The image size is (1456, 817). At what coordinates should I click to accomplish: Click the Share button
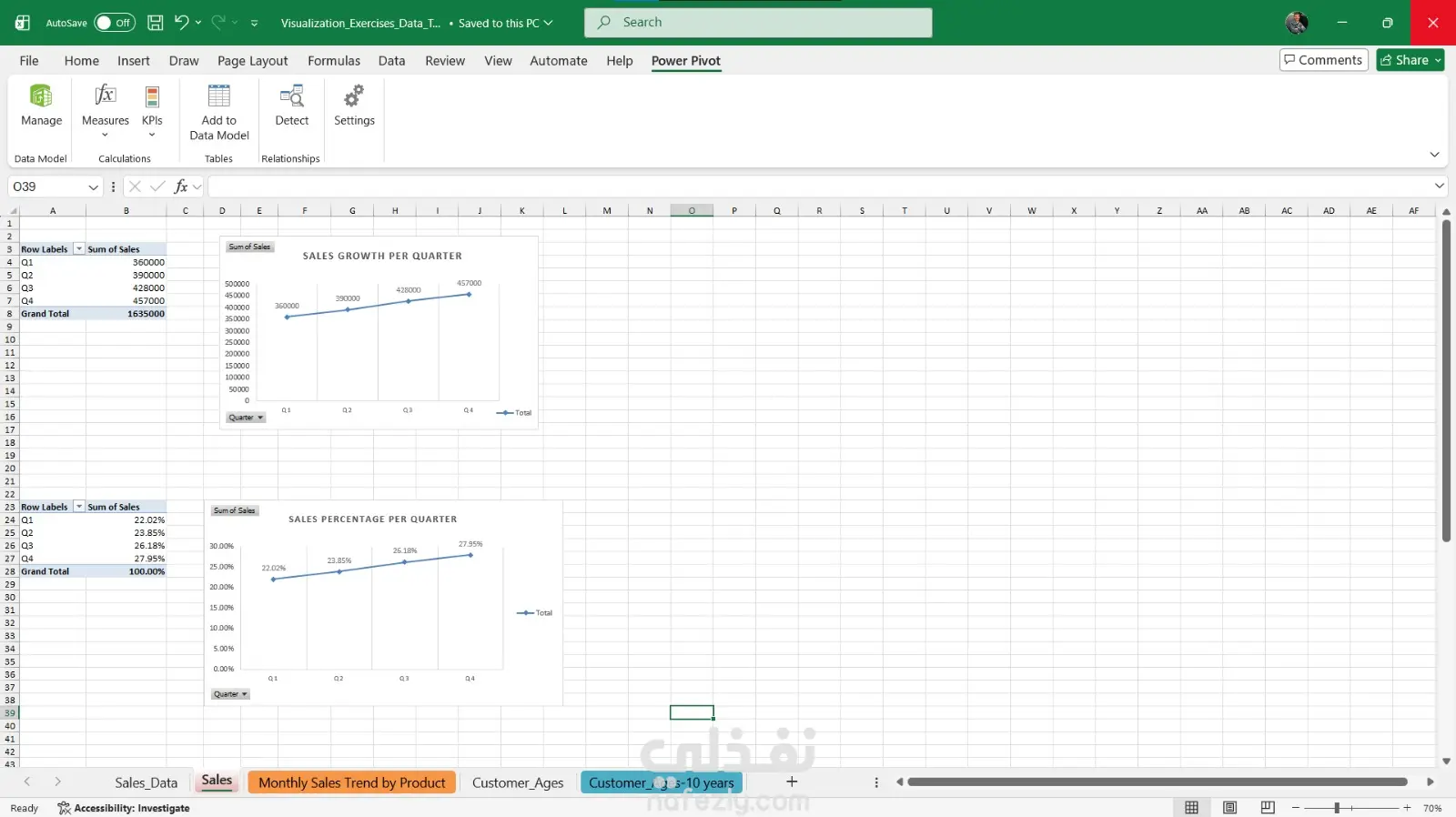point(1410,60)
